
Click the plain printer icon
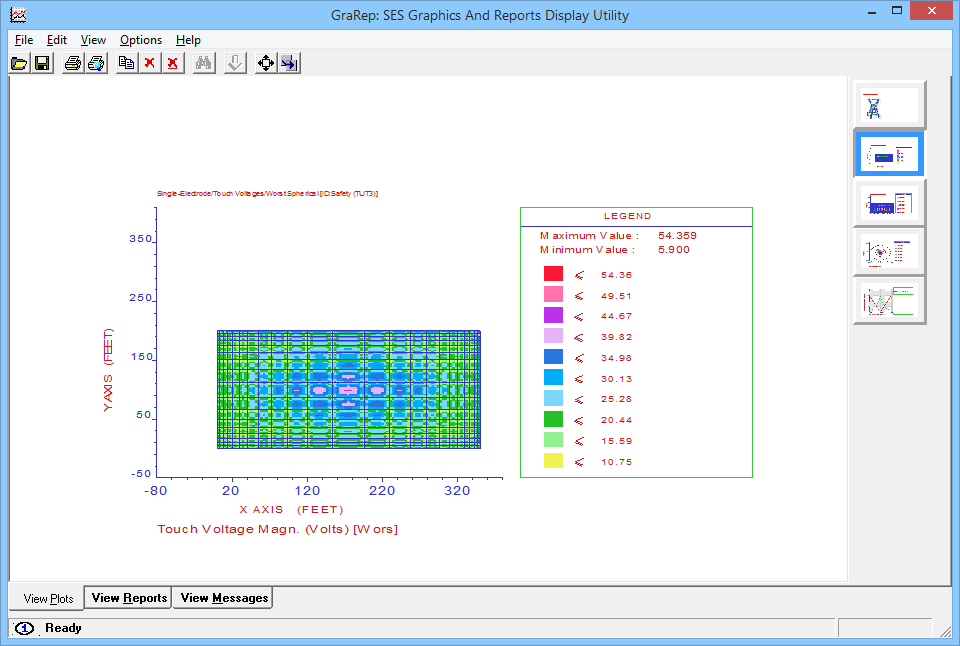73,63
